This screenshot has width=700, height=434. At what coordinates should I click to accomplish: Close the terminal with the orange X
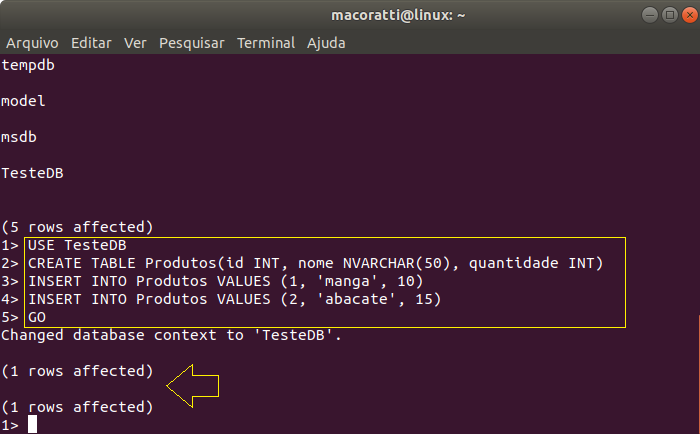(x=690, y=15)
